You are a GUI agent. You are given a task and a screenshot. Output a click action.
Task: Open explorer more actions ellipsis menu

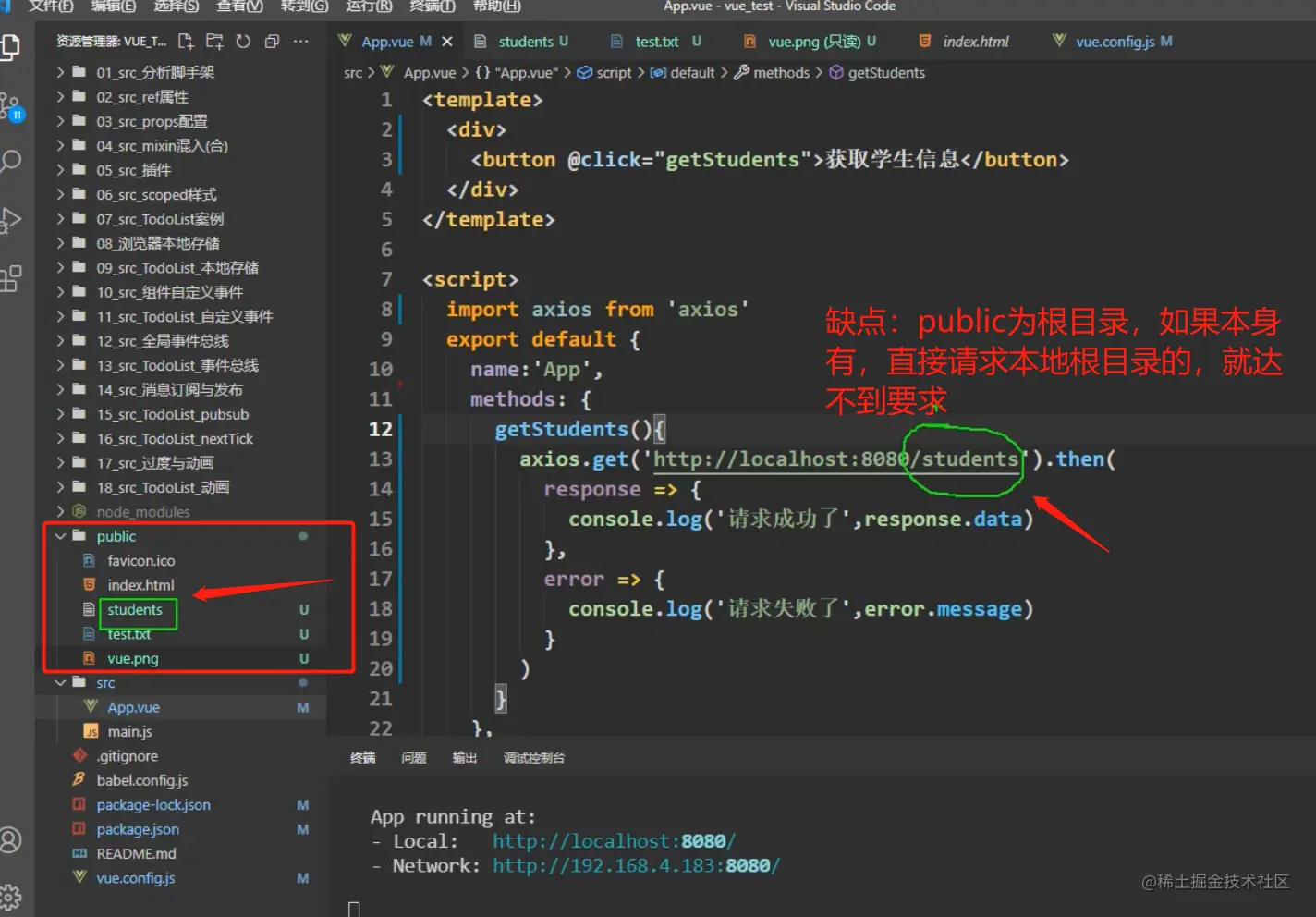click(x=300, y=42)
